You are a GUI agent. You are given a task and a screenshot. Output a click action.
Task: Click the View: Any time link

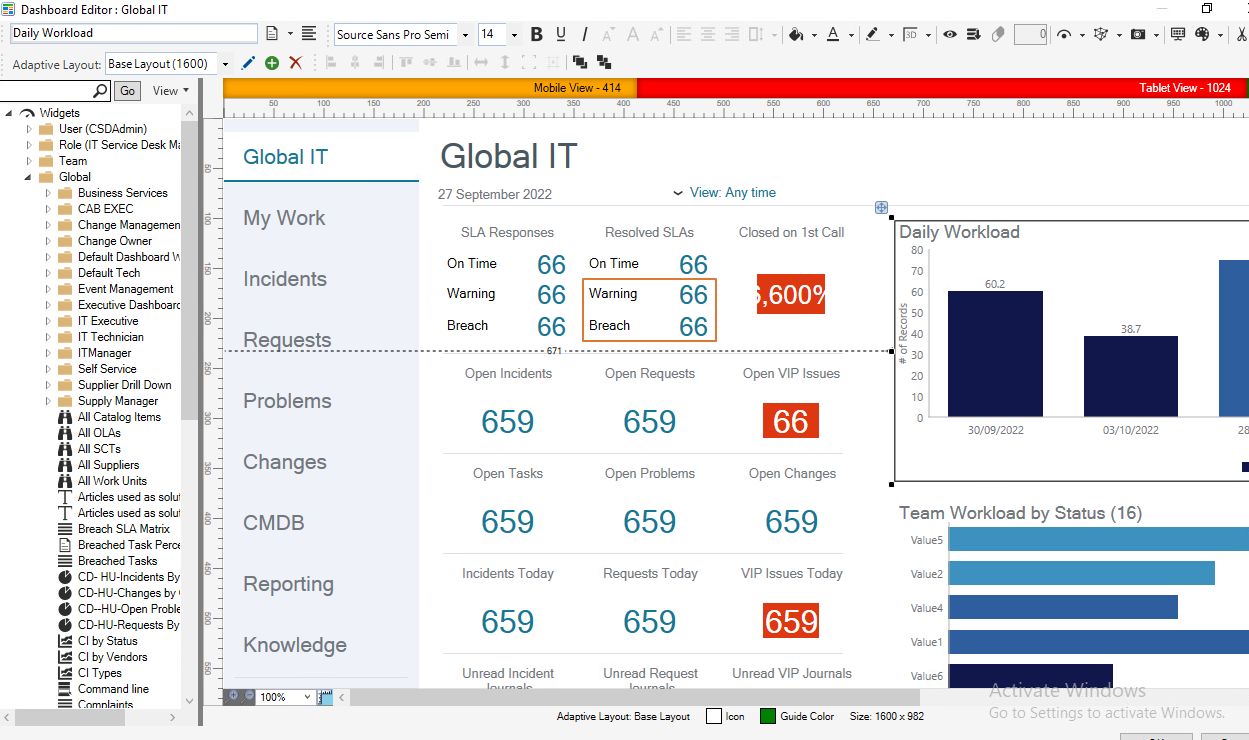click(x=733, y=193)
